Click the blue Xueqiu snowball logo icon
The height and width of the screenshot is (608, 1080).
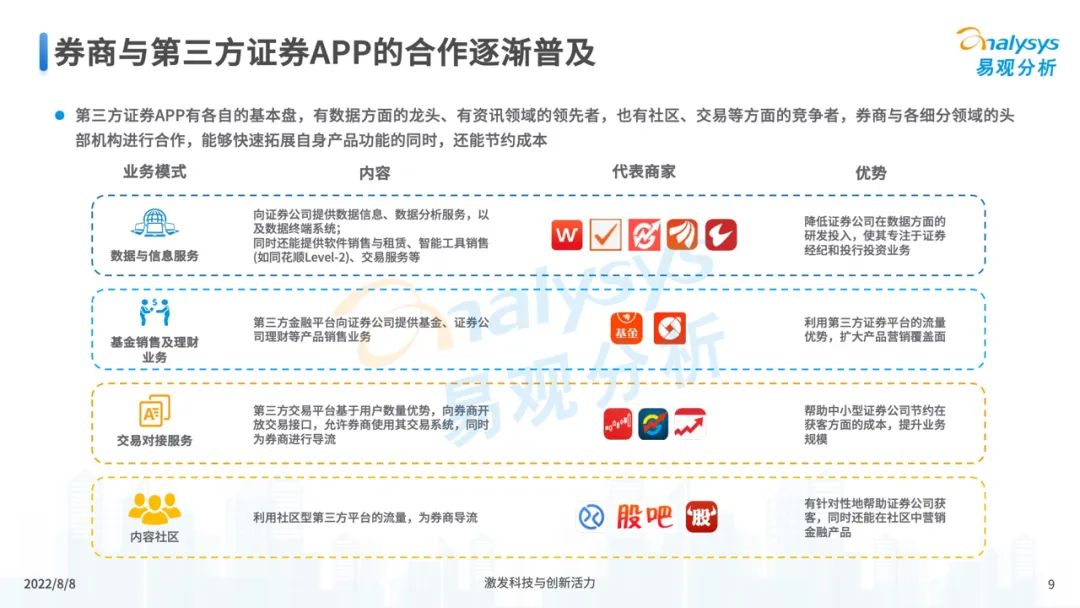click(591, 517)
